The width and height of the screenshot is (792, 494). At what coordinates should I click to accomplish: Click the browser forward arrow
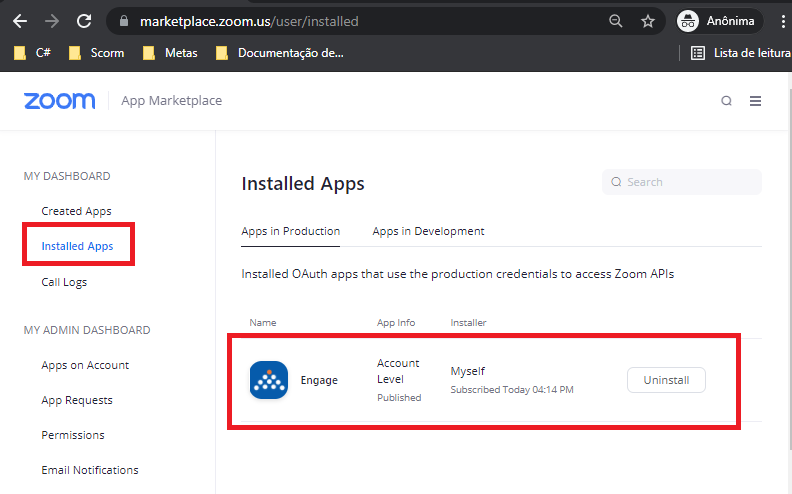point(52,21)
